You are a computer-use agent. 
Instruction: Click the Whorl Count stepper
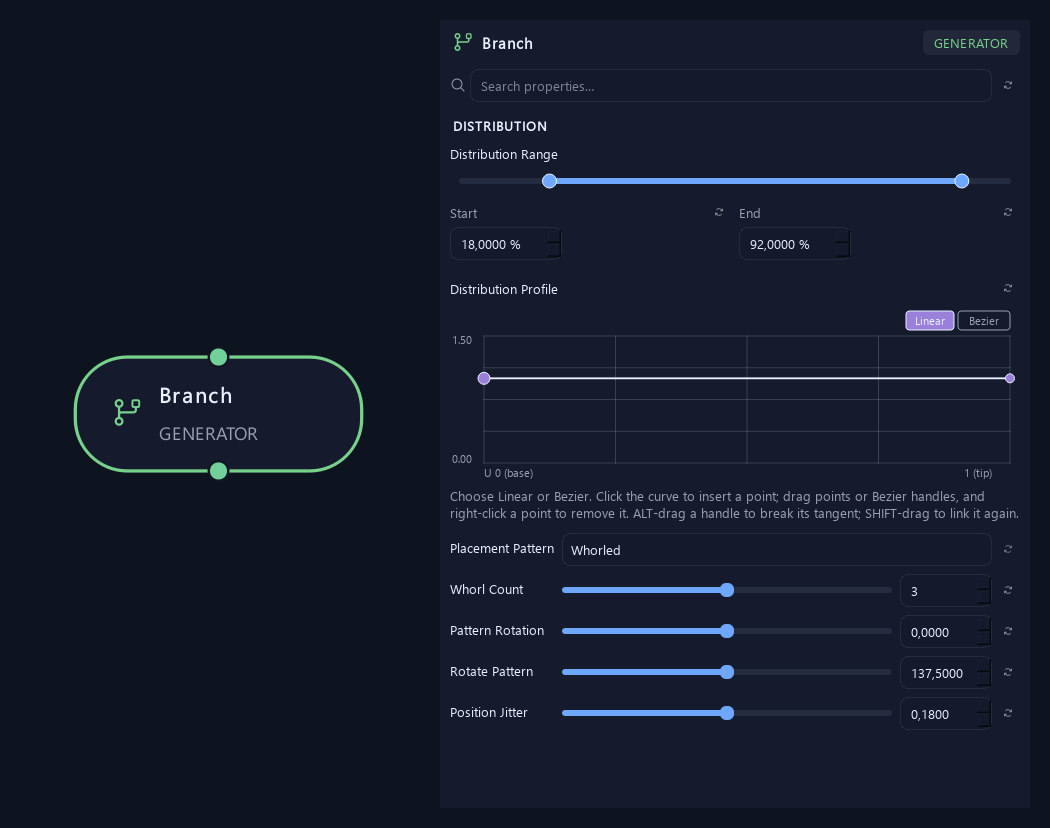[x=984, y=591]
